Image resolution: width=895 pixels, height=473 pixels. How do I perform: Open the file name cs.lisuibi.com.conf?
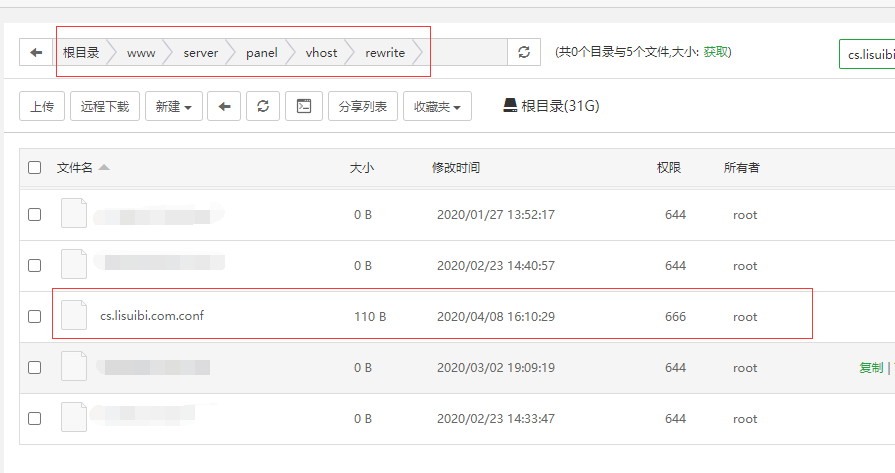coord(152,316)
